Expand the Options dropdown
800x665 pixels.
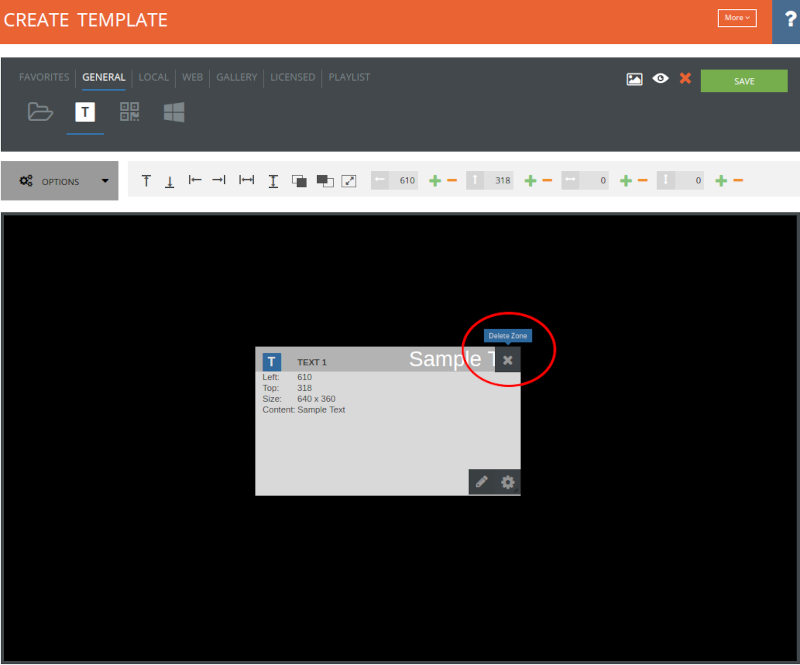pos(60,181)
